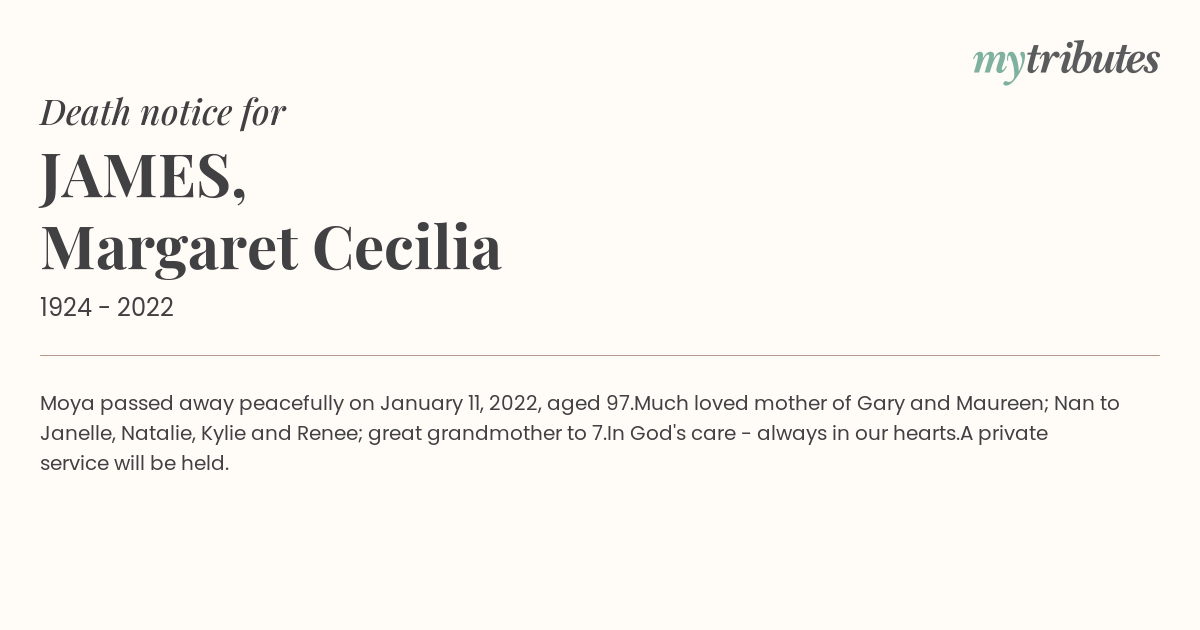Click the surname "JAMES," heading
This screenshot has width=1200, height=630.
coord(143,176)
